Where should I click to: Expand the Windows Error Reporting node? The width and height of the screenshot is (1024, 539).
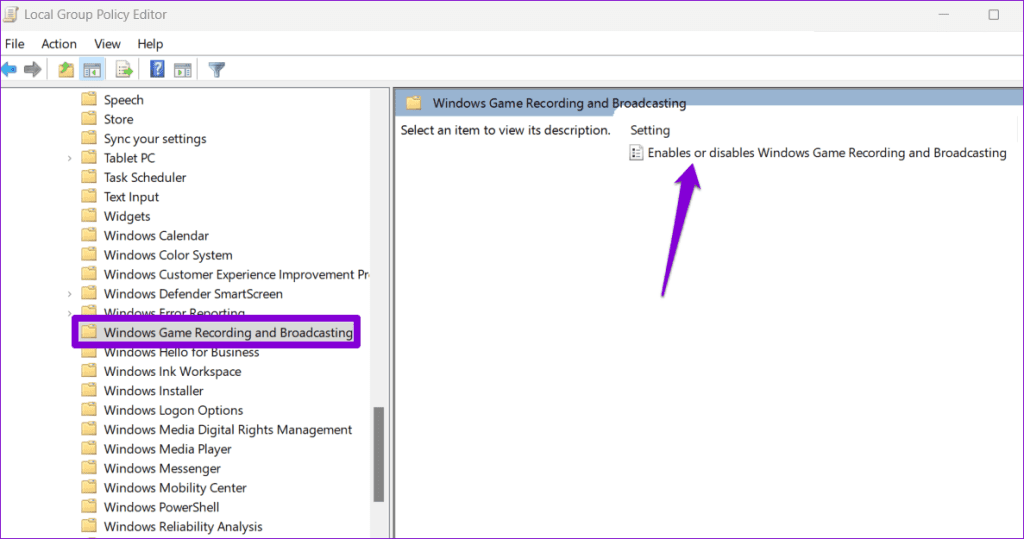click(69, 313)
